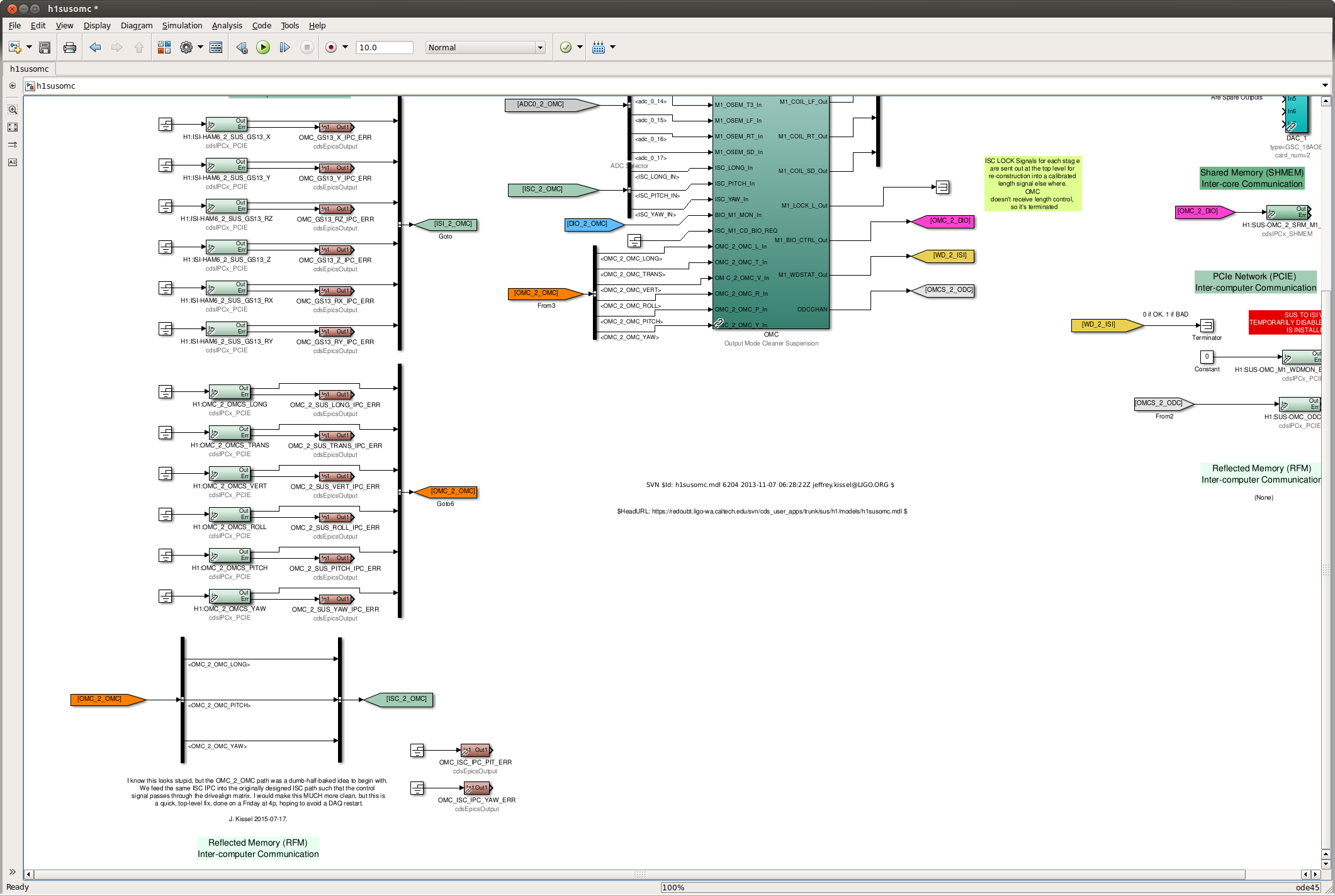Viewport: 1335px width, 896px height.
Task: Go up to parent arrow icon
Action: point(139,47)
